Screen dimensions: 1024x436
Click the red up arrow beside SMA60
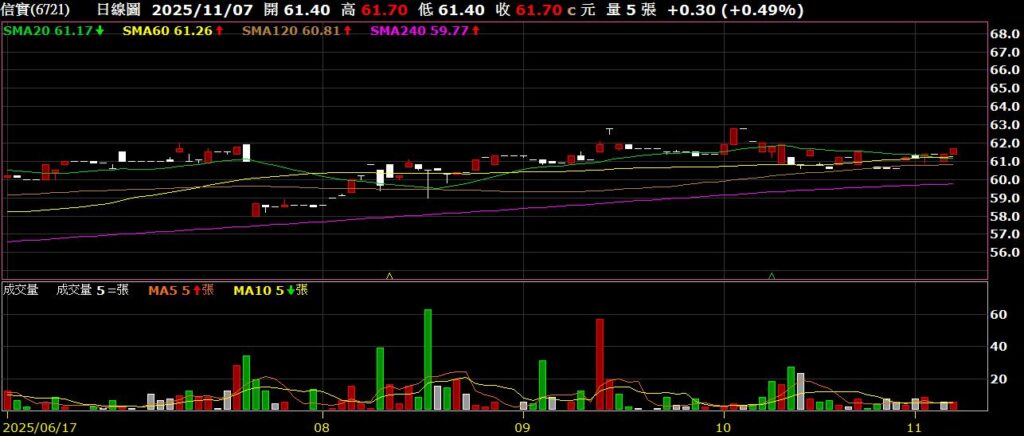tap(219, 32)
